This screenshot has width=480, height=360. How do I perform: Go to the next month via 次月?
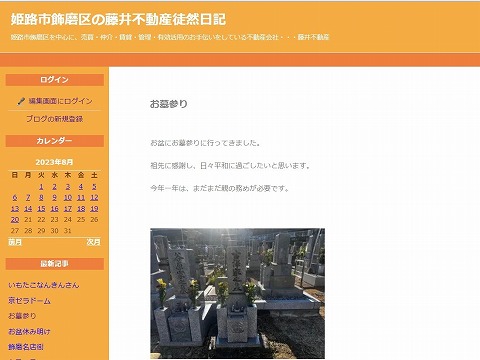93,242
